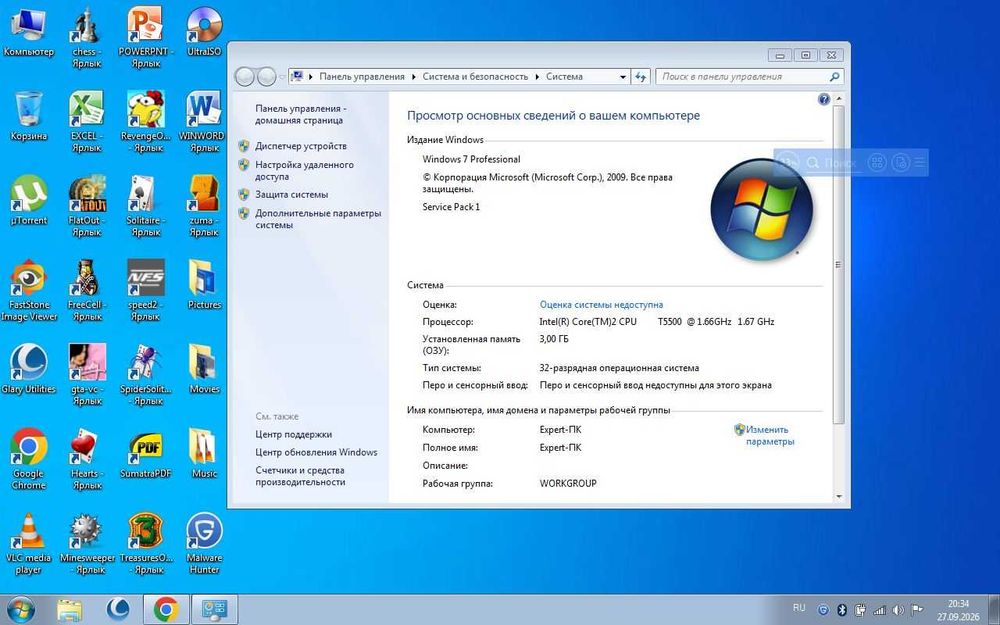
Task: Select the µTorrent desktop icon
Action: 28,193
